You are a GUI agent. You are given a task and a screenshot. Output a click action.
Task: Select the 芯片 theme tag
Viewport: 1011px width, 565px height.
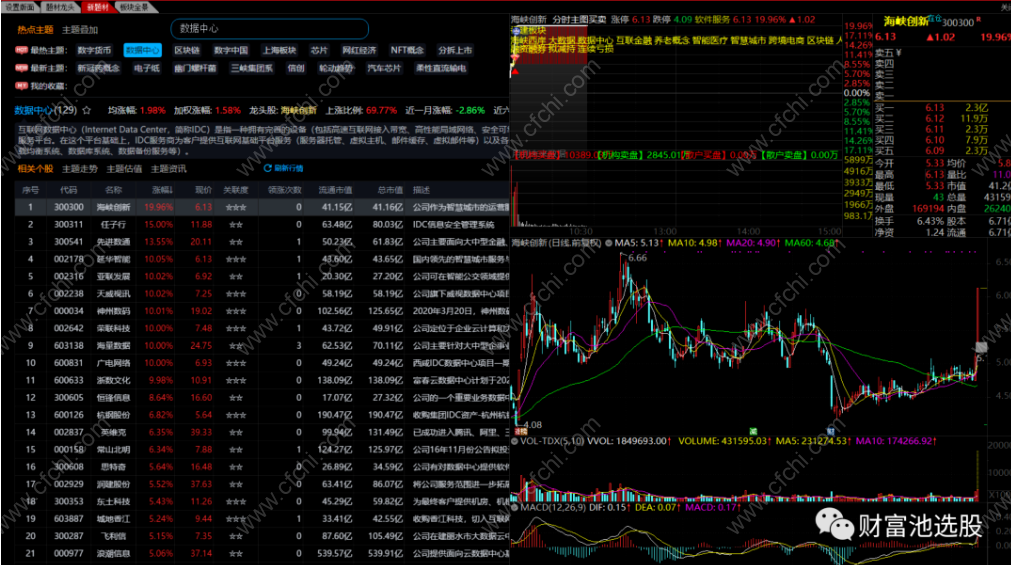pyautogui.click(x=319, y=50)
